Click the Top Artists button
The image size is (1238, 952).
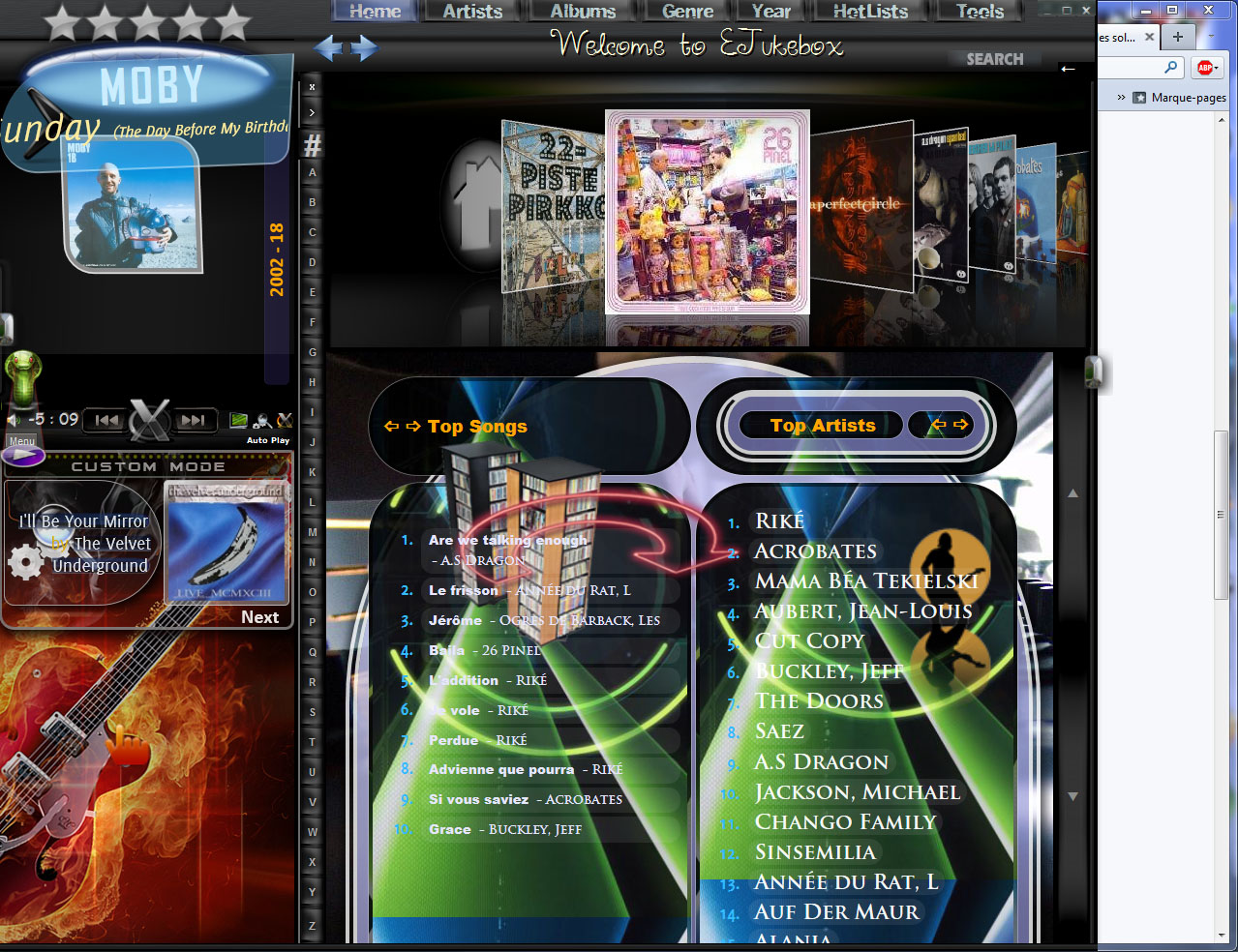tap(822, 425)
